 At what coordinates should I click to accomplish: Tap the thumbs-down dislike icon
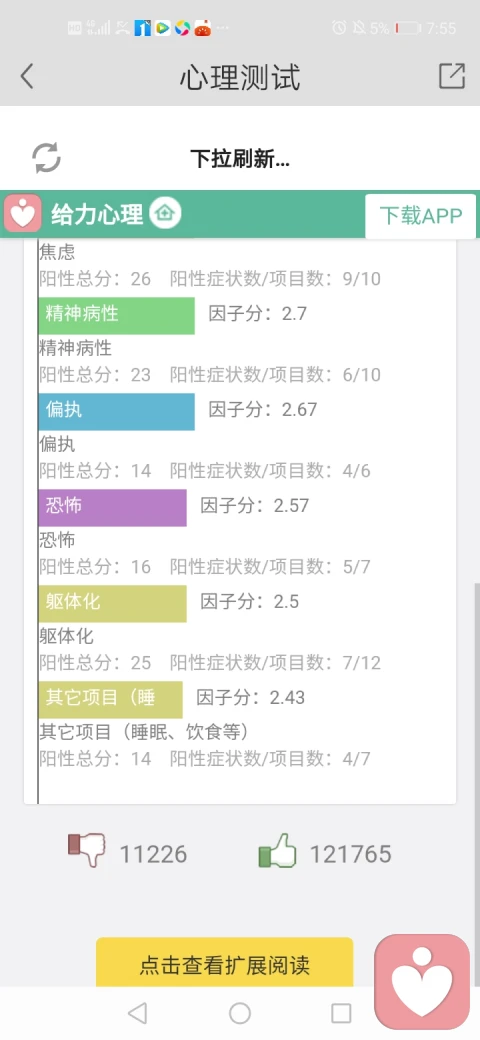[87, 851]
